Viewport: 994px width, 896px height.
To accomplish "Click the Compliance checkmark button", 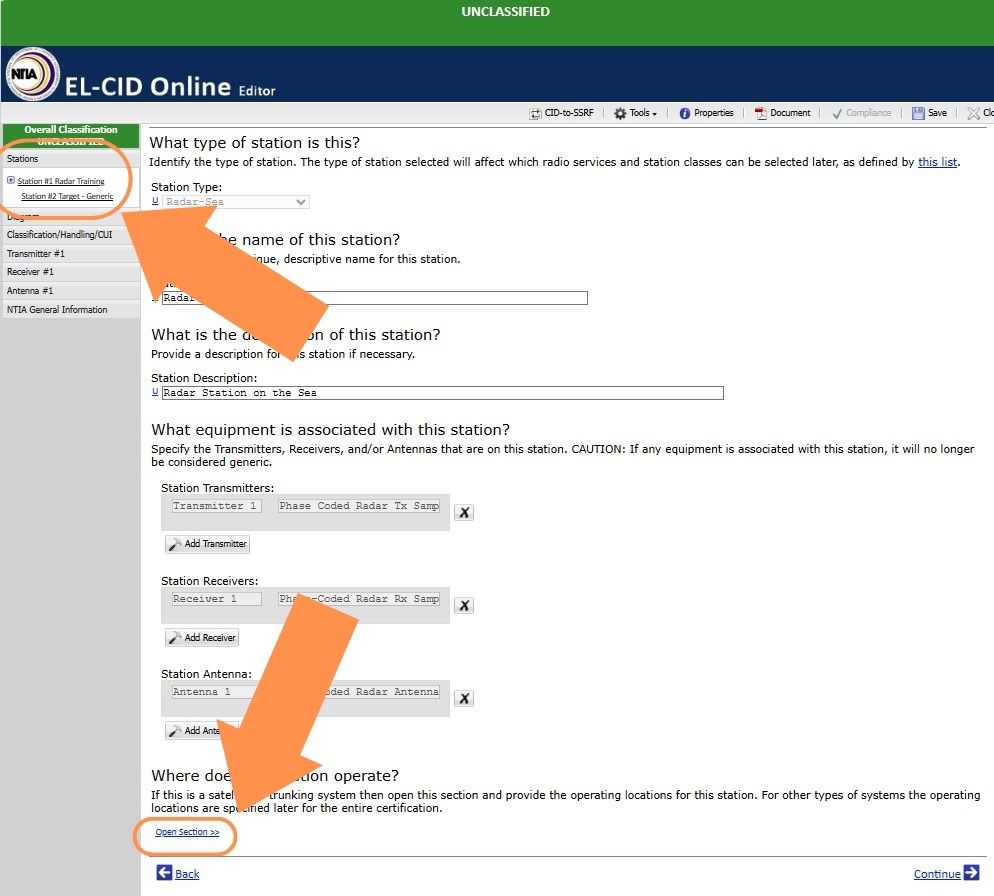I will [x=860, y=114].
